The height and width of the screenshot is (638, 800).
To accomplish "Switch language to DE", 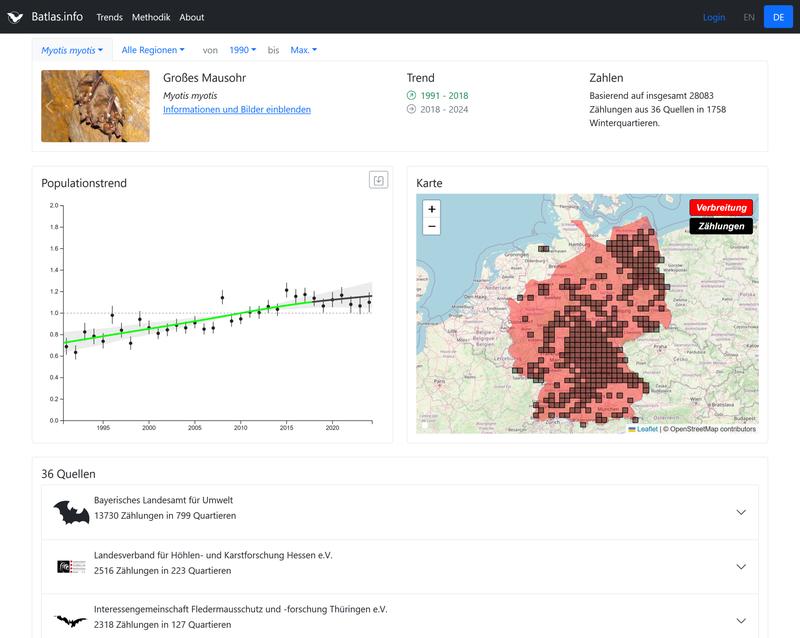I will [778, 17].
